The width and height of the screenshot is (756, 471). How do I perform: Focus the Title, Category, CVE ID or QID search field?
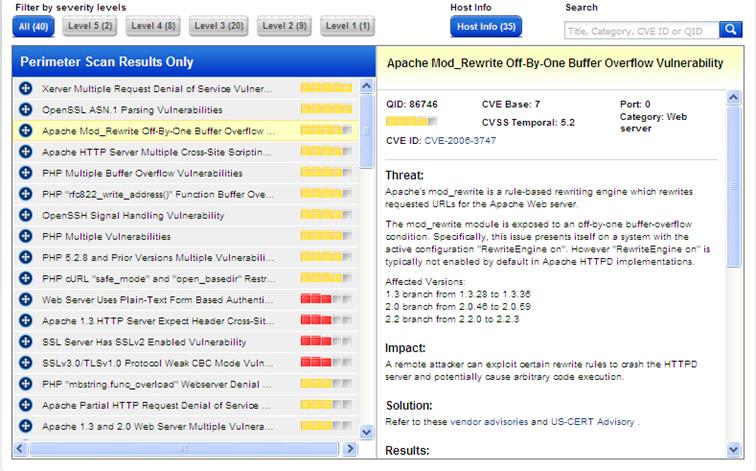point(642,31)
